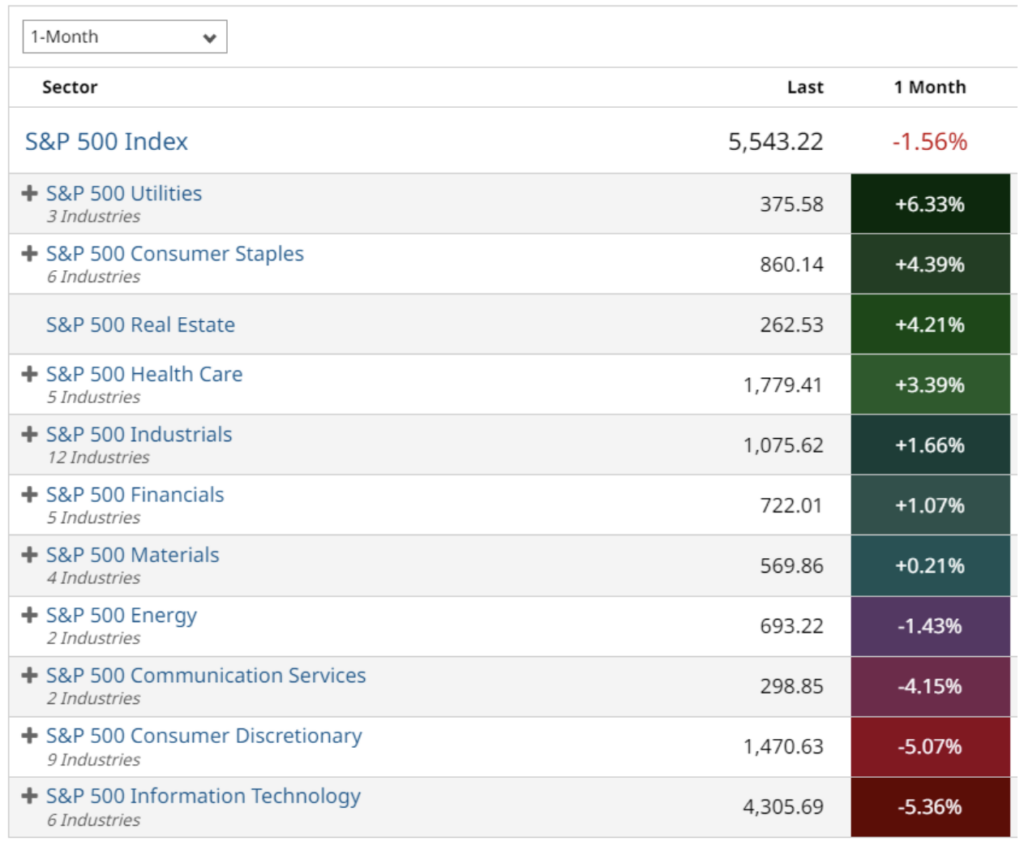Open the S&P 500 Energy link
The height and width of the screenshot is (846, 1024).
(x=121, y=615)
